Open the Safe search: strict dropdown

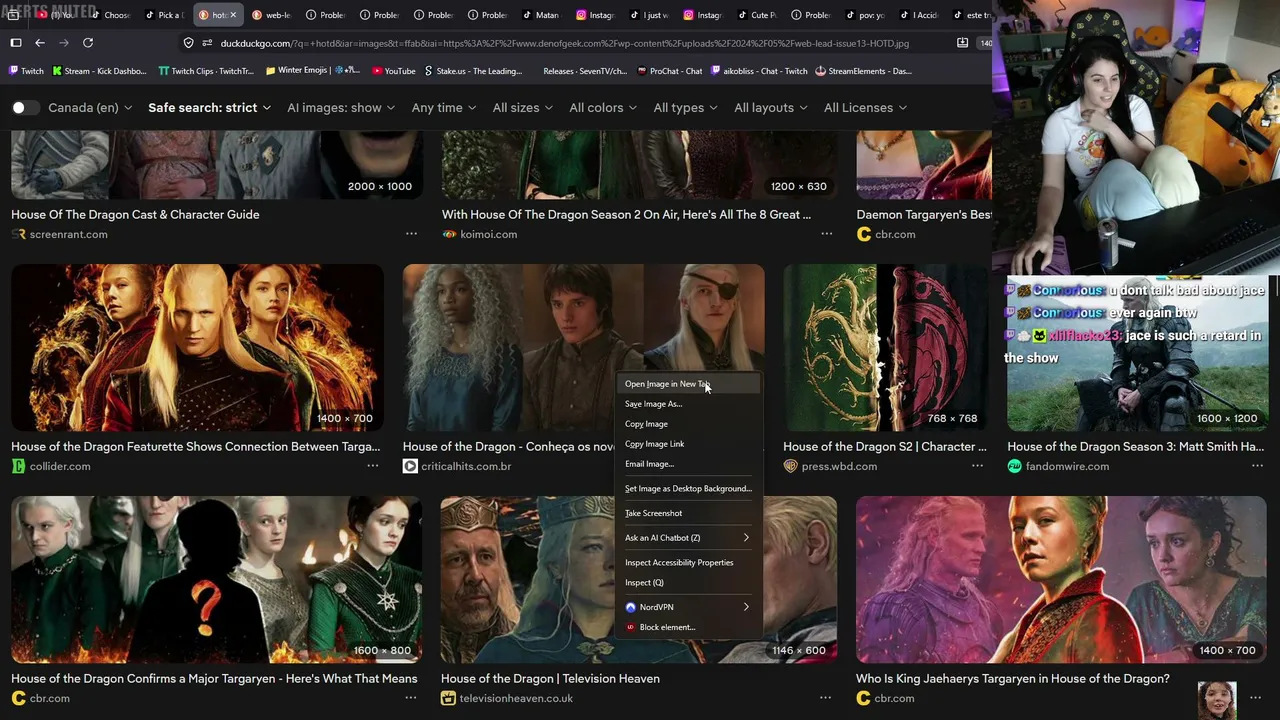tap(210, 108)
